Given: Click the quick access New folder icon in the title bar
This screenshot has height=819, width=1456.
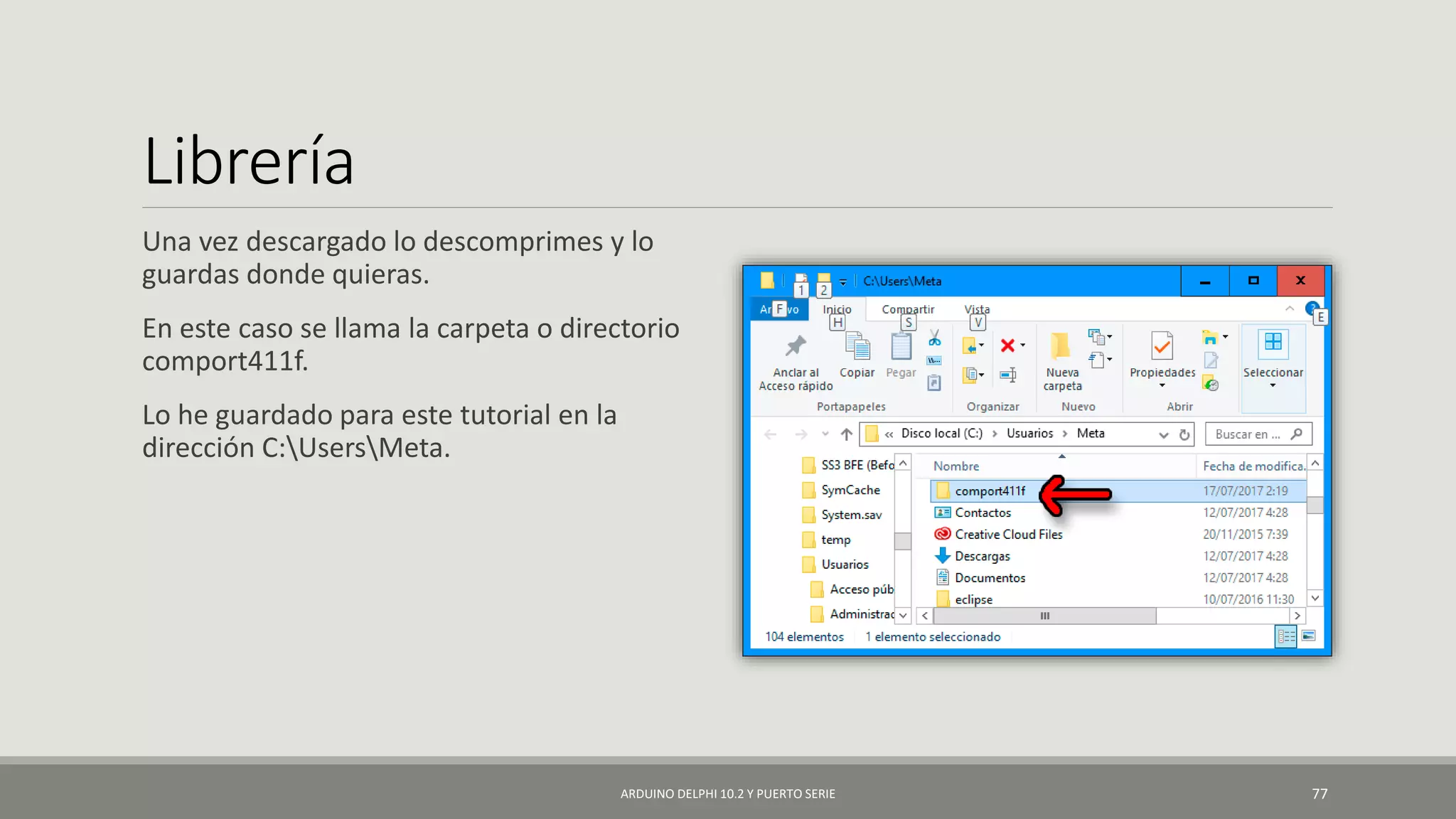Looking at the screenshot, I should (x=824, y=280).
